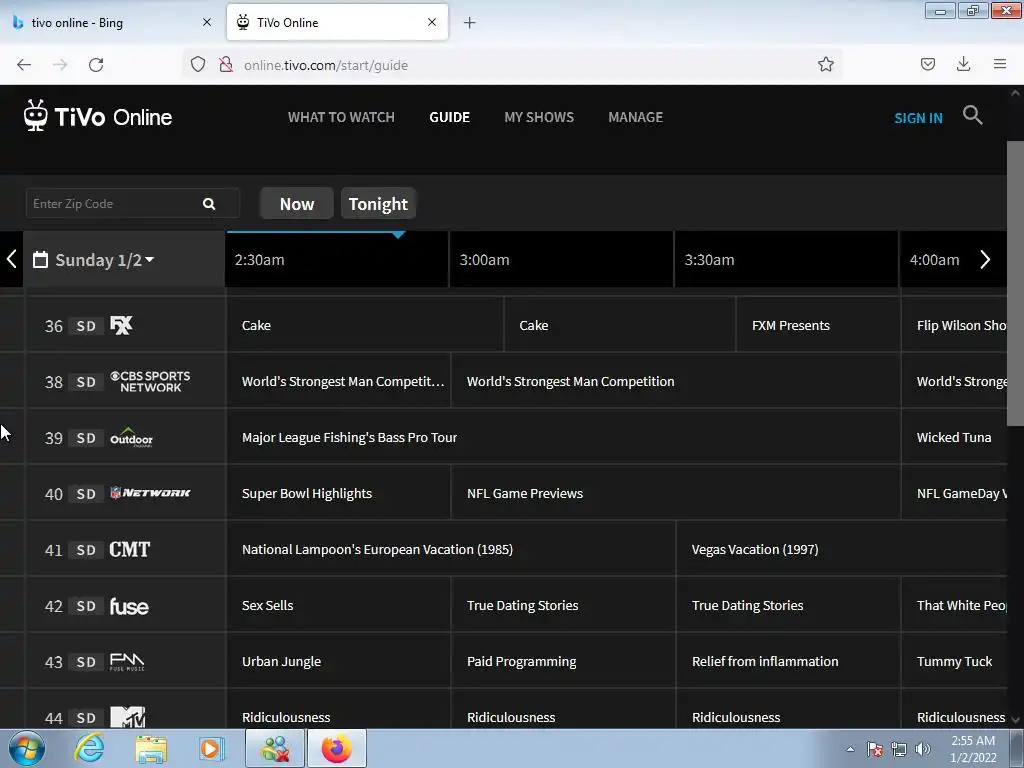Open Wicked Tuna listing
This screenshot has width=1024, height=768.
(954, 438)
